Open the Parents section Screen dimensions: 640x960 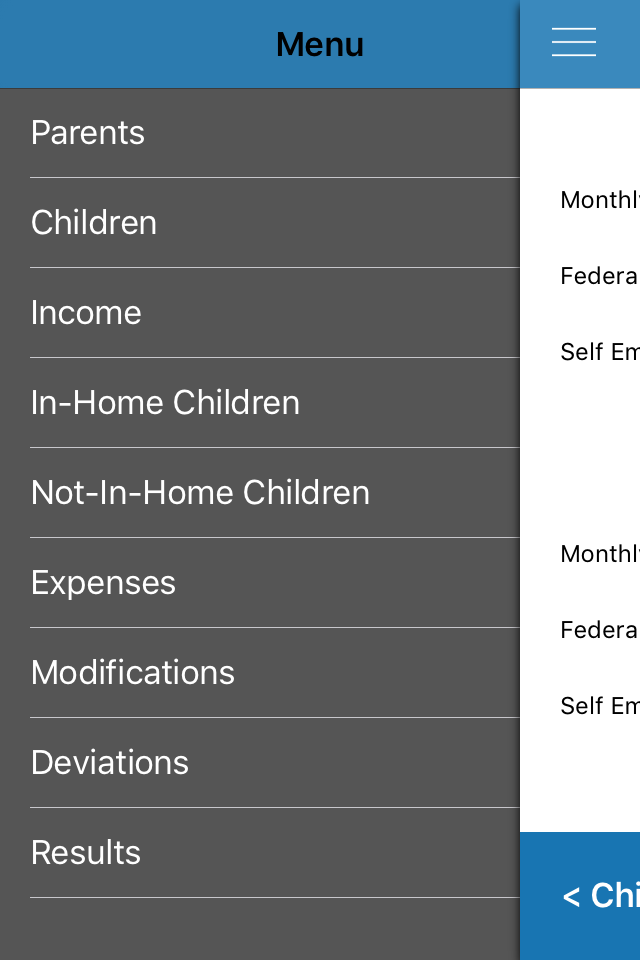(260, 133)
